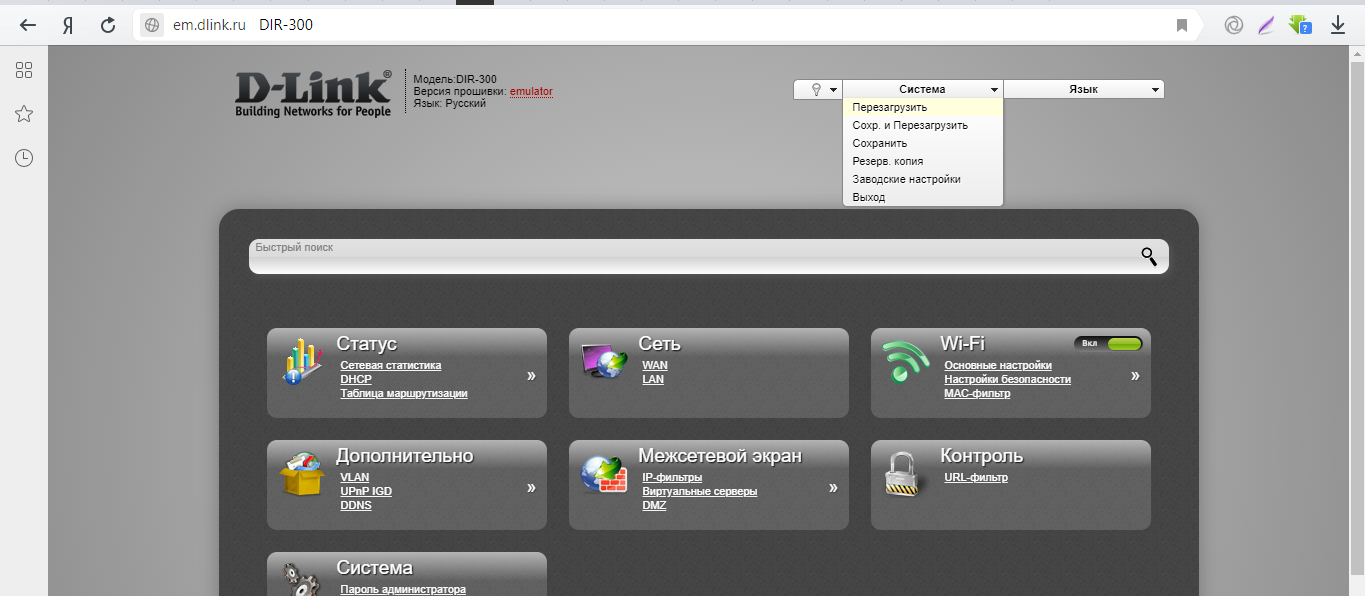This screenshot has width=1365, height=596.
Task: Open Таблица маршрутизации link
Action: (403, 393)
